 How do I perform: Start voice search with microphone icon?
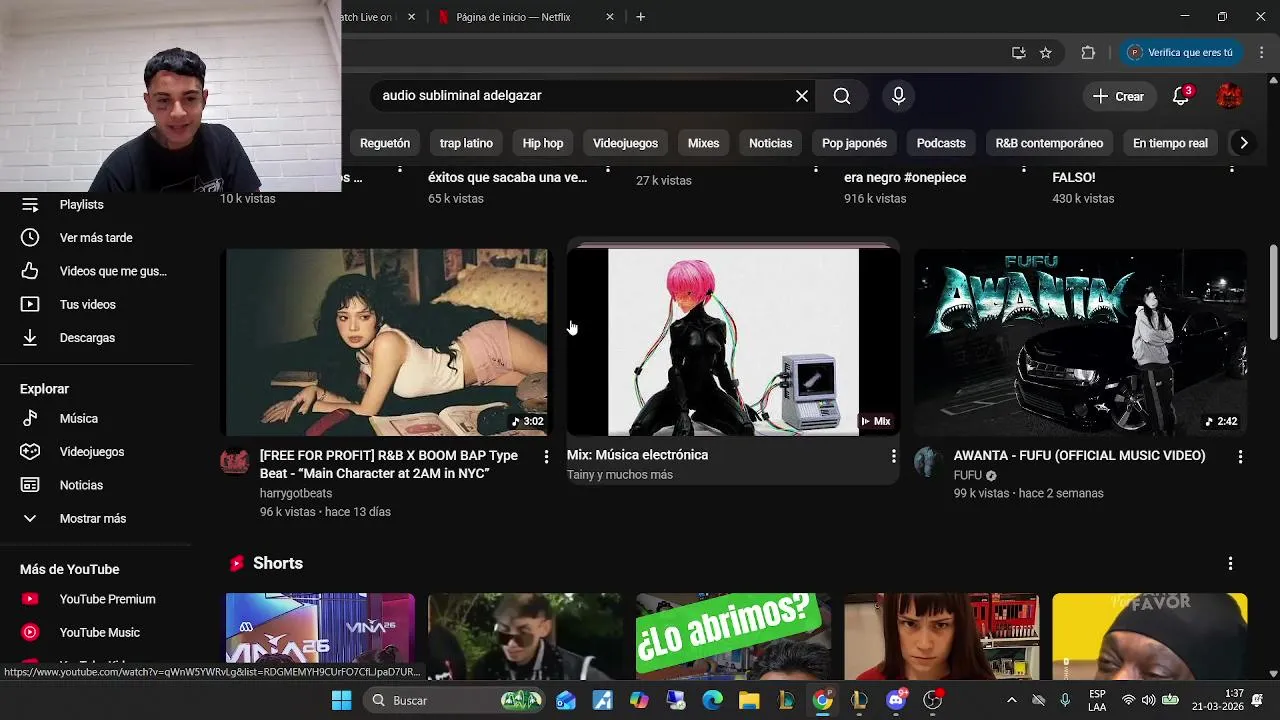(x=898, y=96)
